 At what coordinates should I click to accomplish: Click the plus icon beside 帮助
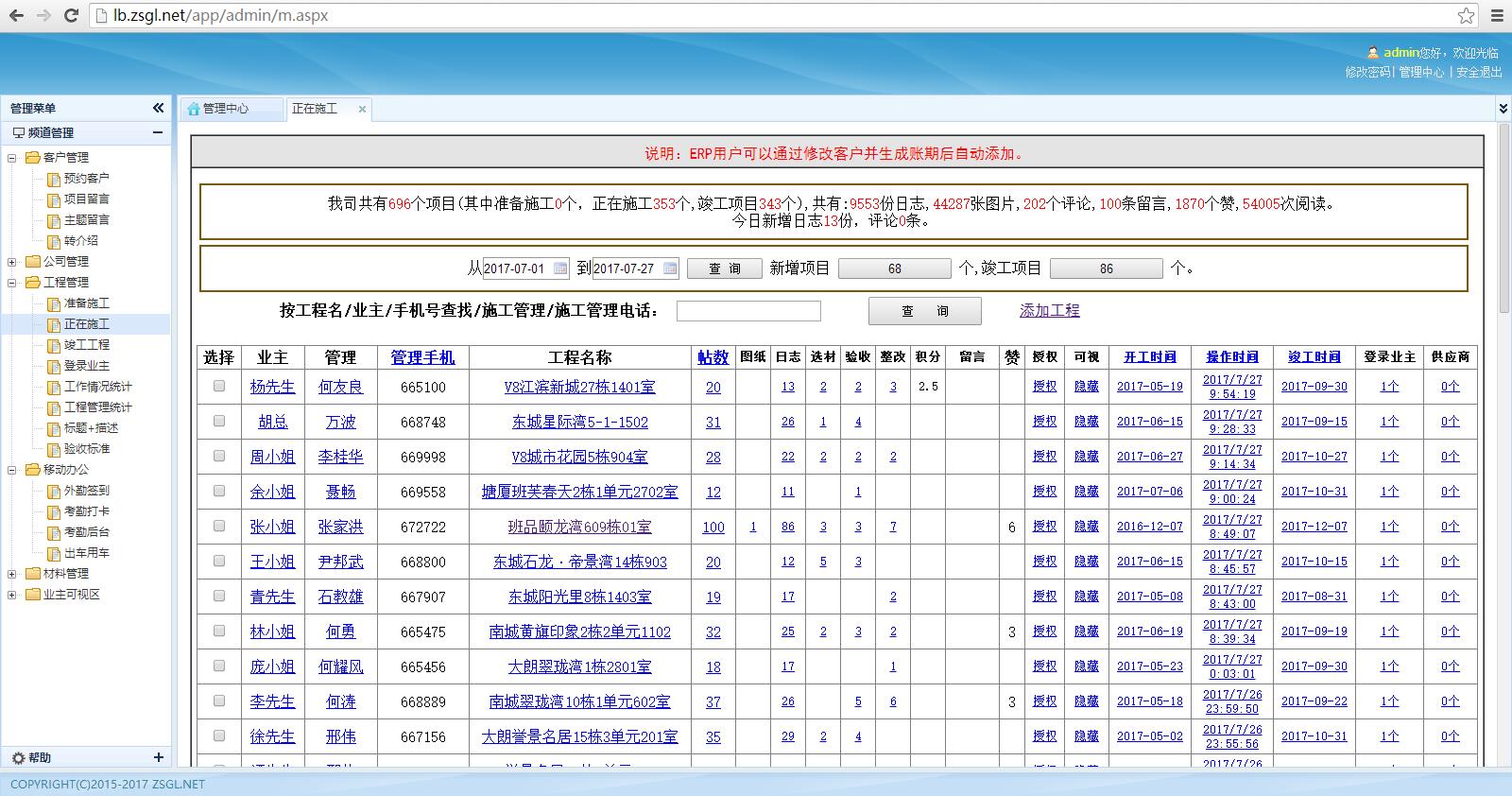pos(158,757)
